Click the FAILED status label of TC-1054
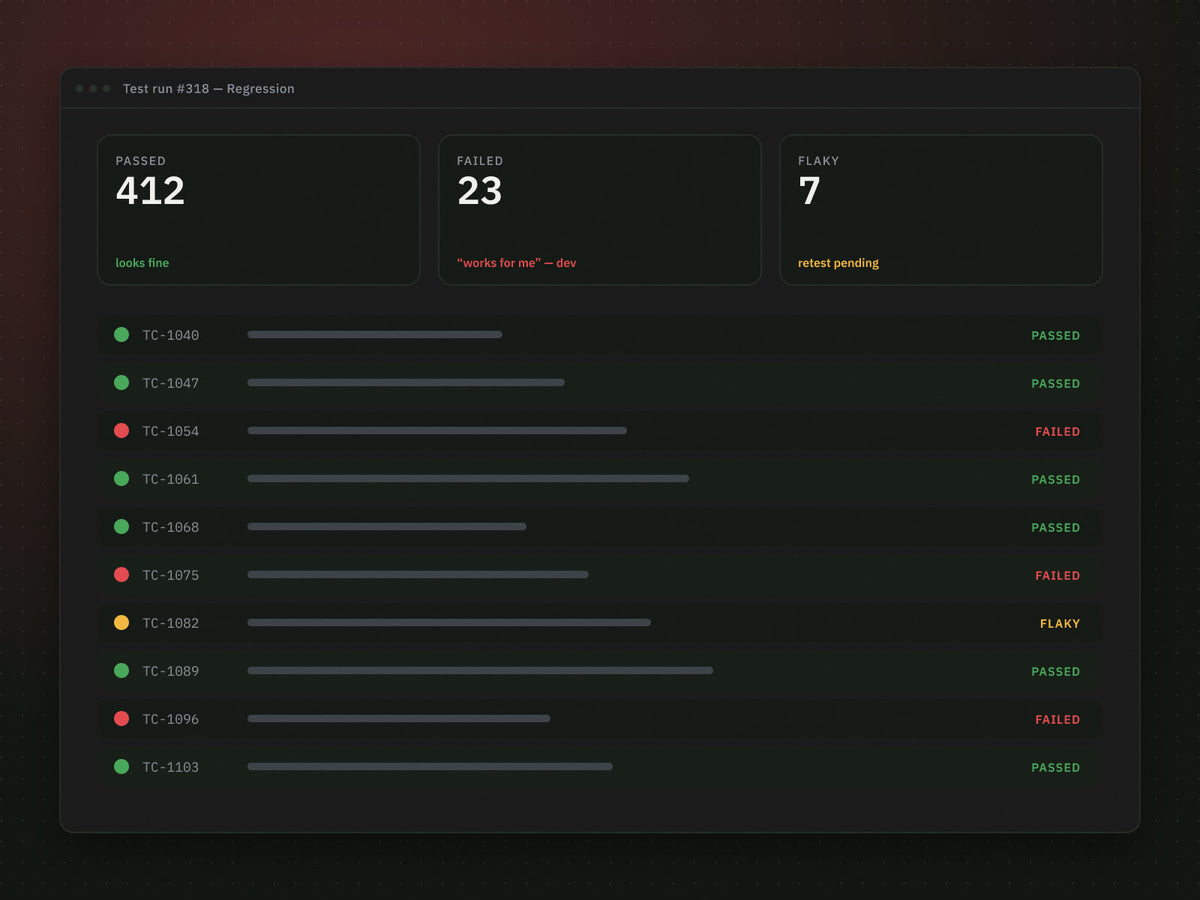Image resolution: width=1200 pixels, height=900 pixels. pyautogui.click(x=1058, y=432)
